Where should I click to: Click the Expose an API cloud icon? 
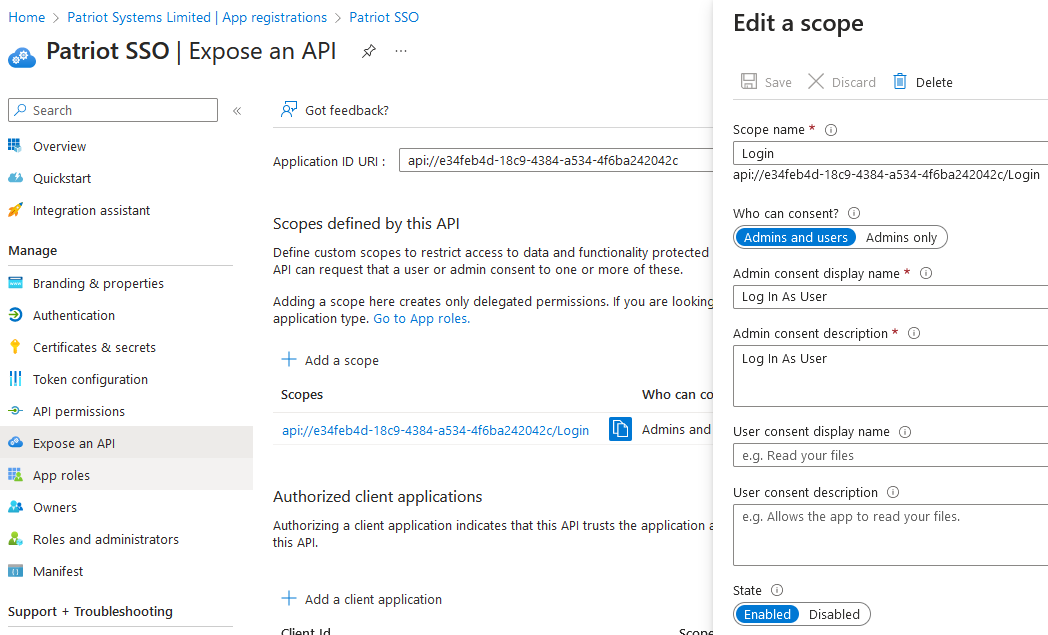15,442
